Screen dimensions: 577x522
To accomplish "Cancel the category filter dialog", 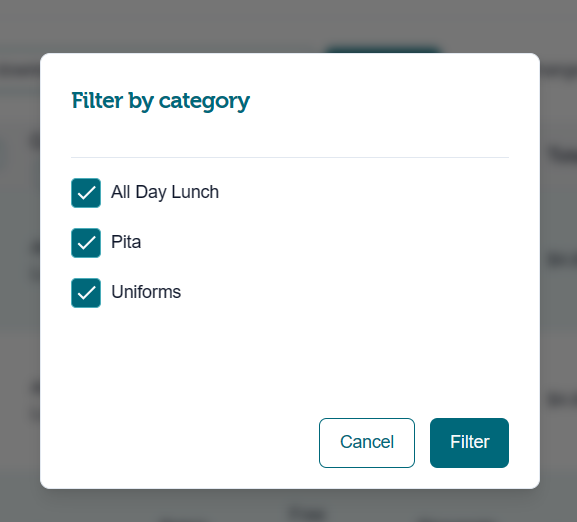I will coord(367,443).
